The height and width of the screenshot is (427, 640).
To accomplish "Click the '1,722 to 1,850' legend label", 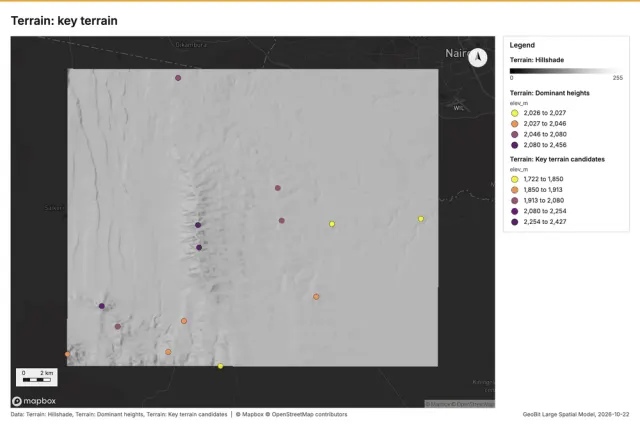I will point(543,179).
